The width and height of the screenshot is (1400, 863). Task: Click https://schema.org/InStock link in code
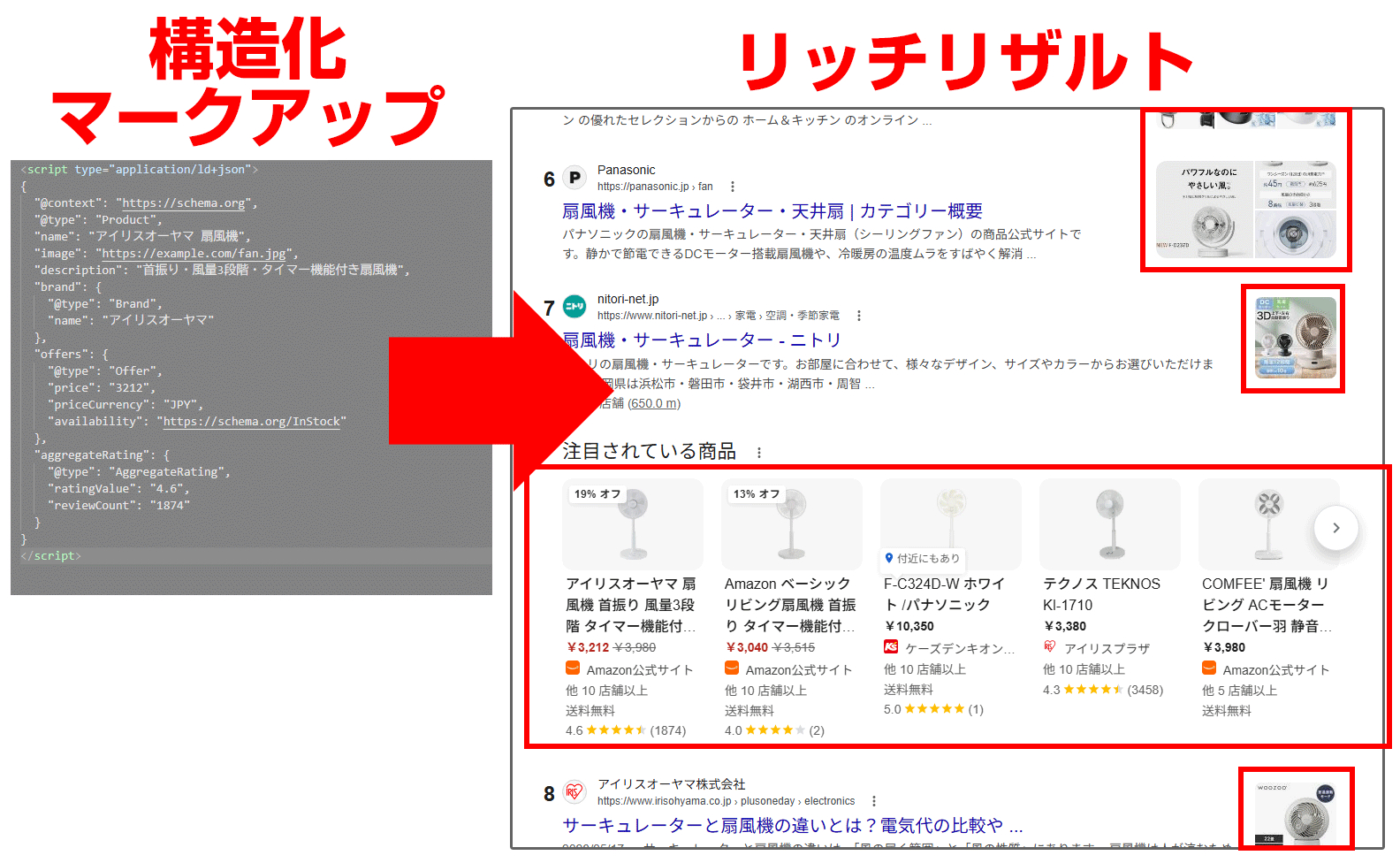(251, 422)
